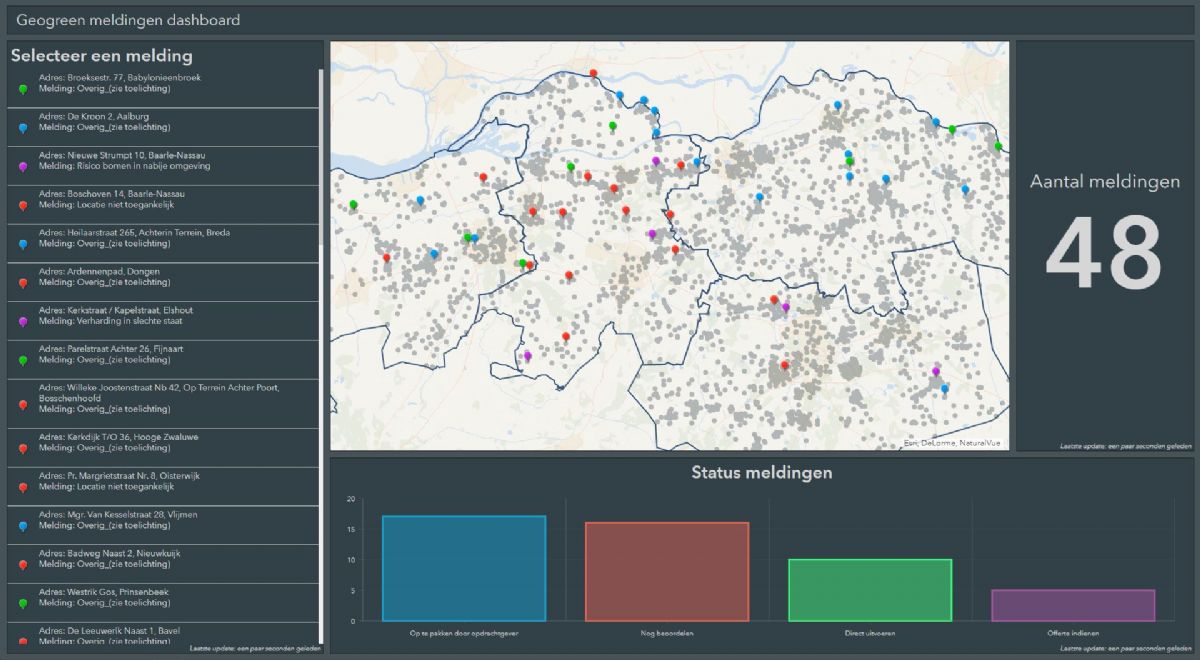Click green map pin at far right edge
The height and width of the screenshot is (660, 1200).
(x=998, y=146)
